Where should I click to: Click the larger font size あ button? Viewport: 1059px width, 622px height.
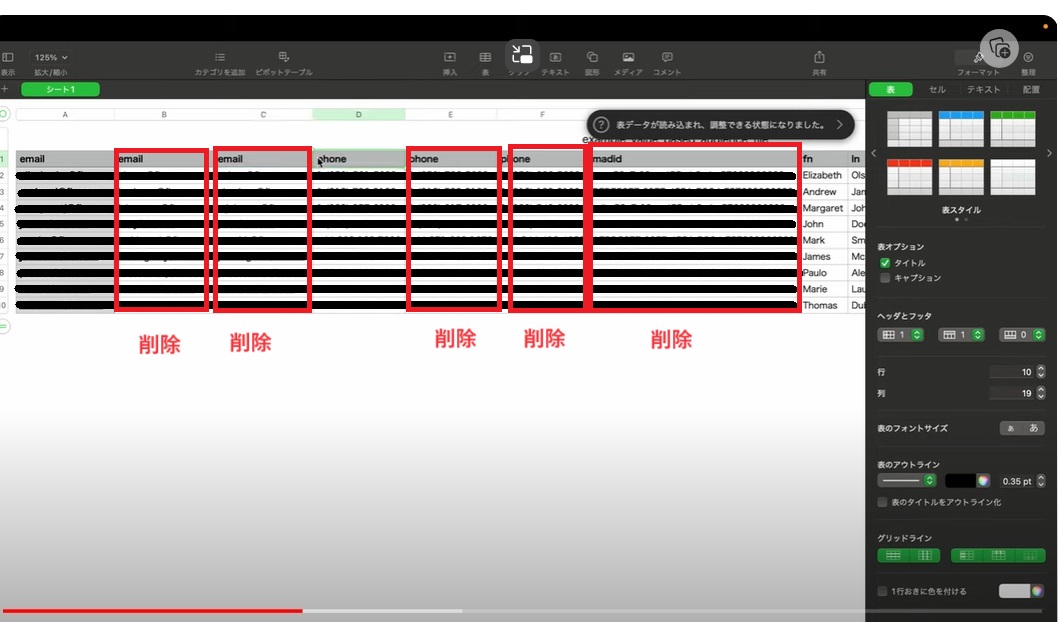(x=1034, y=428)
